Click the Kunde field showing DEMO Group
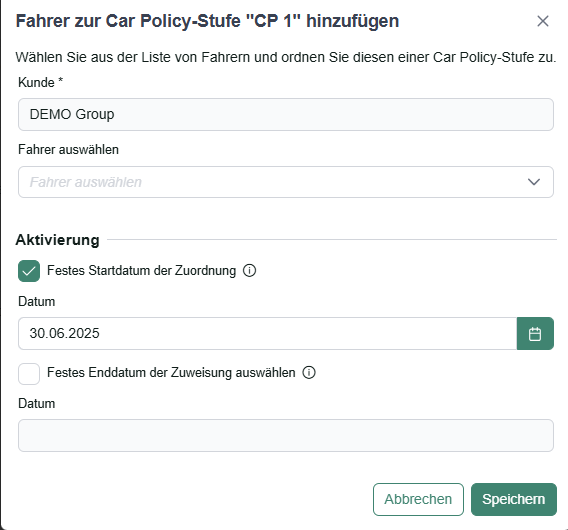568x530 pixels. coord(286,114)
